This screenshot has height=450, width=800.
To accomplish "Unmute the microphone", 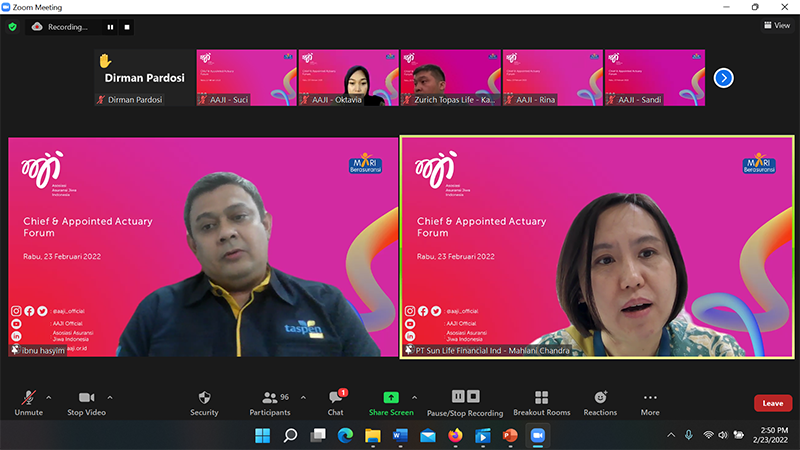I will click(x=29, y=403).
